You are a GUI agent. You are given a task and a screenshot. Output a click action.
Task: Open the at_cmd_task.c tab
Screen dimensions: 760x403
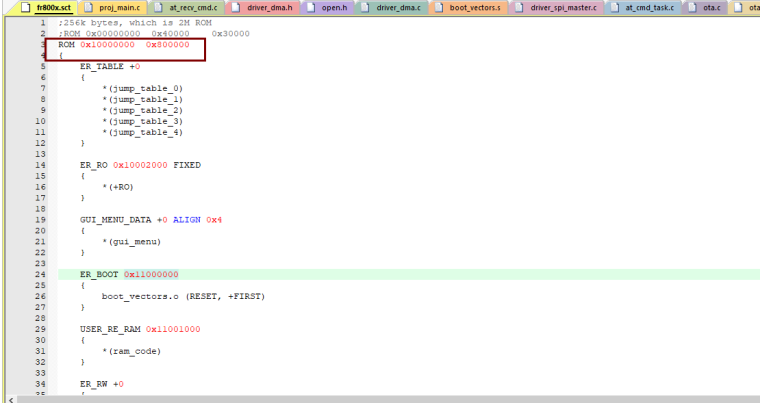pyautogui.click(x=643, y=7)
